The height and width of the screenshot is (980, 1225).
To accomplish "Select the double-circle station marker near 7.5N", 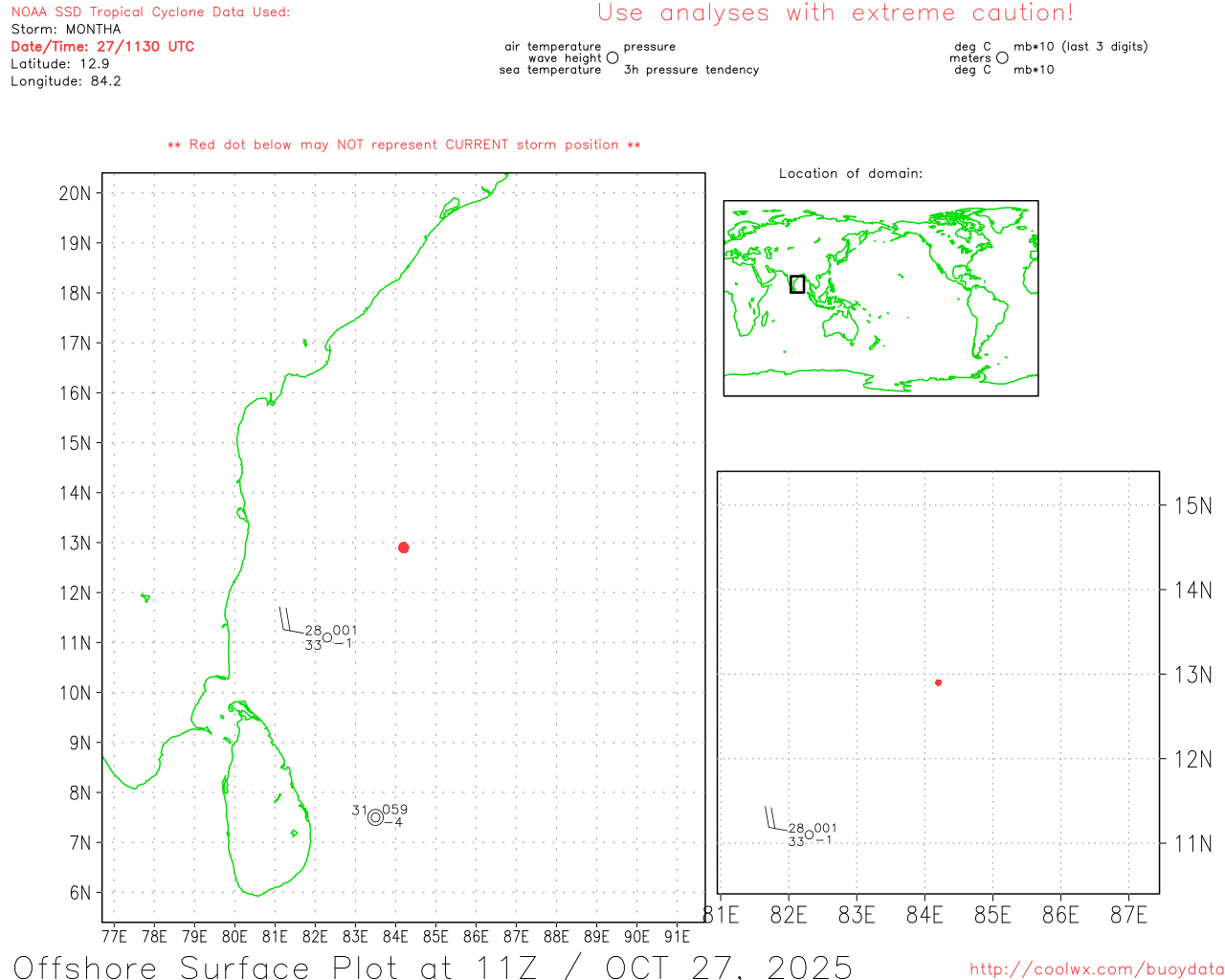I will click(x=375, y=817).
